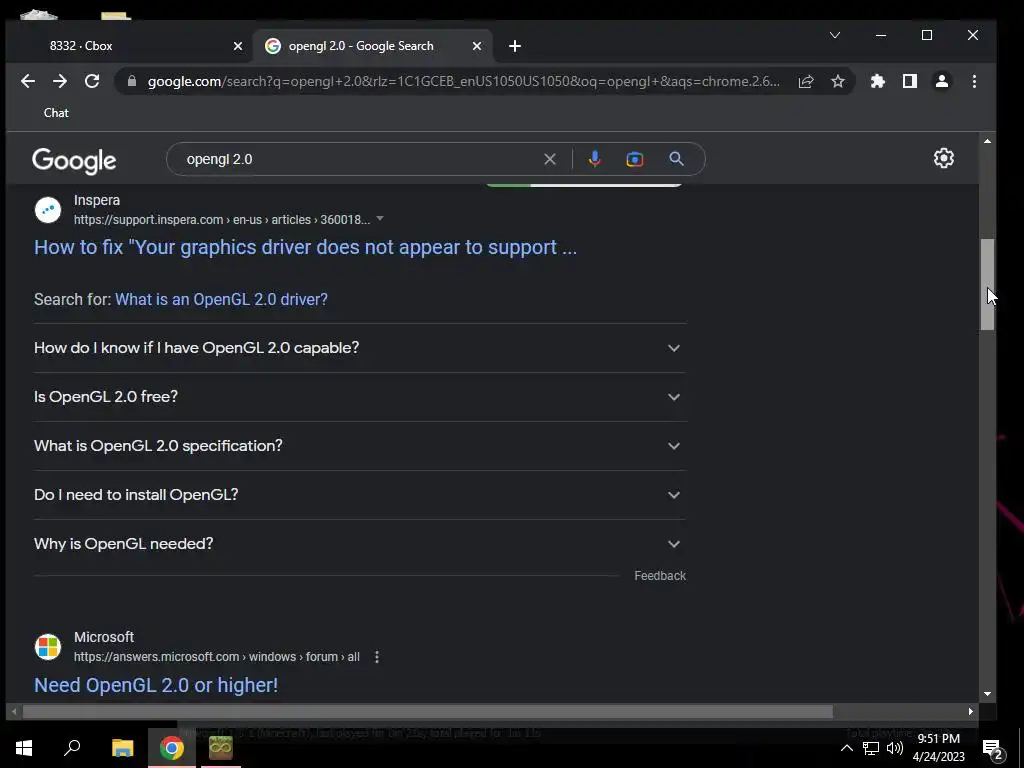Viewport: 1024px width, 768px height.
Task: Click the scroll up arrow
Action: click(x=987, y=141)
